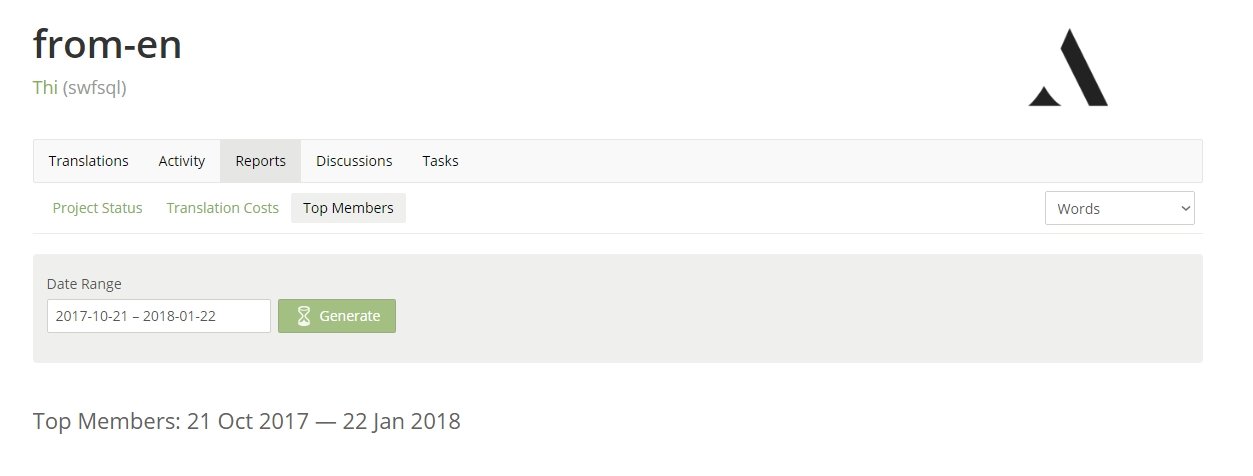Go to the Discussions tab
Screen dimensions: 1253x476
coord(354,161)
